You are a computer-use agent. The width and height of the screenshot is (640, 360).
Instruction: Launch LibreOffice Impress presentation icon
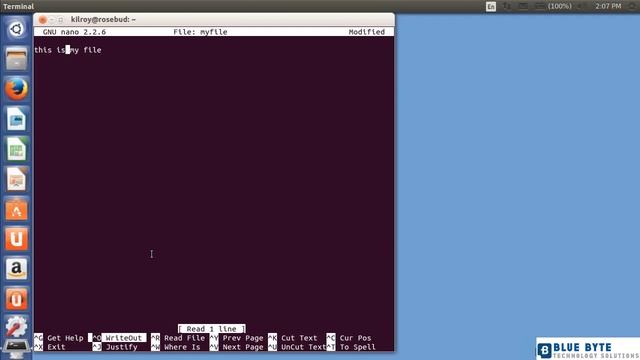click(x=16, y=179)
